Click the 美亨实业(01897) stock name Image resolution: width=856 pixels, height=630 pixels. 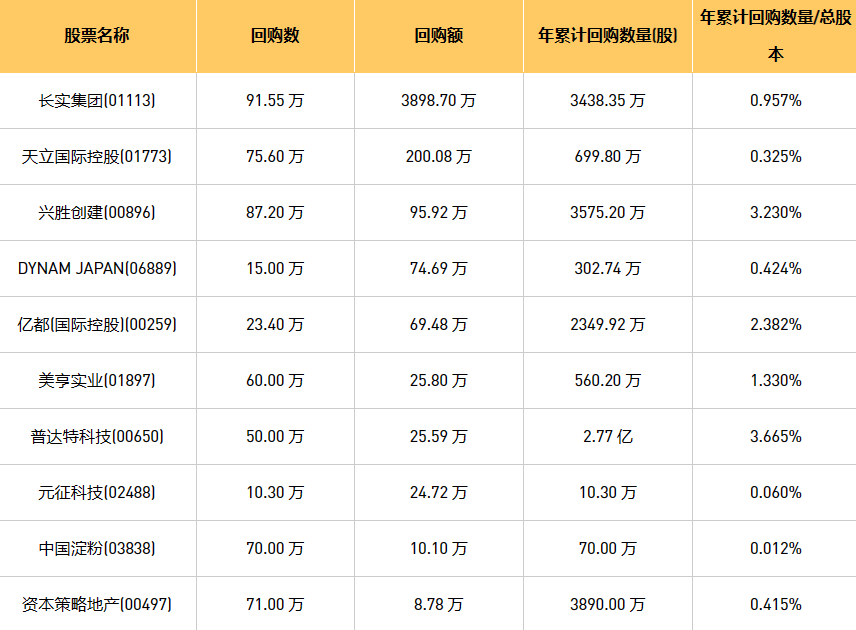tap(97, 380)
